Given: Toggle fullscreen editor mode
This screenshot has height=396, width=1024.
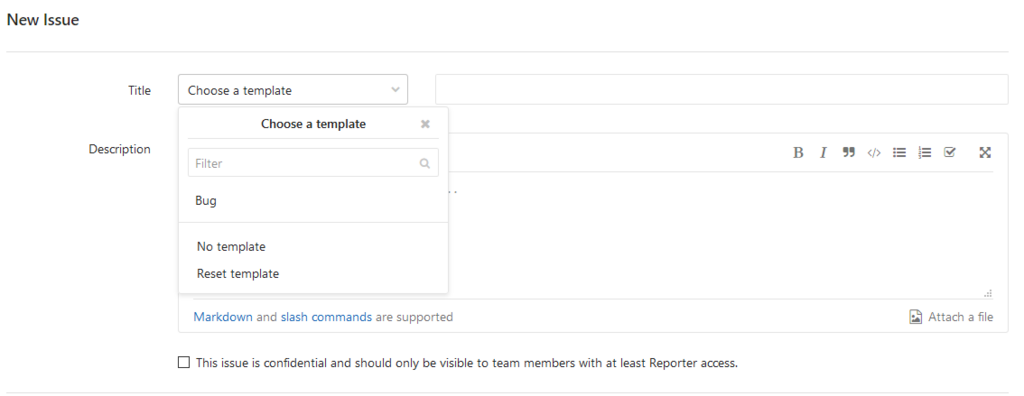Looking at the screenshot, I should [x=985, y=152].
